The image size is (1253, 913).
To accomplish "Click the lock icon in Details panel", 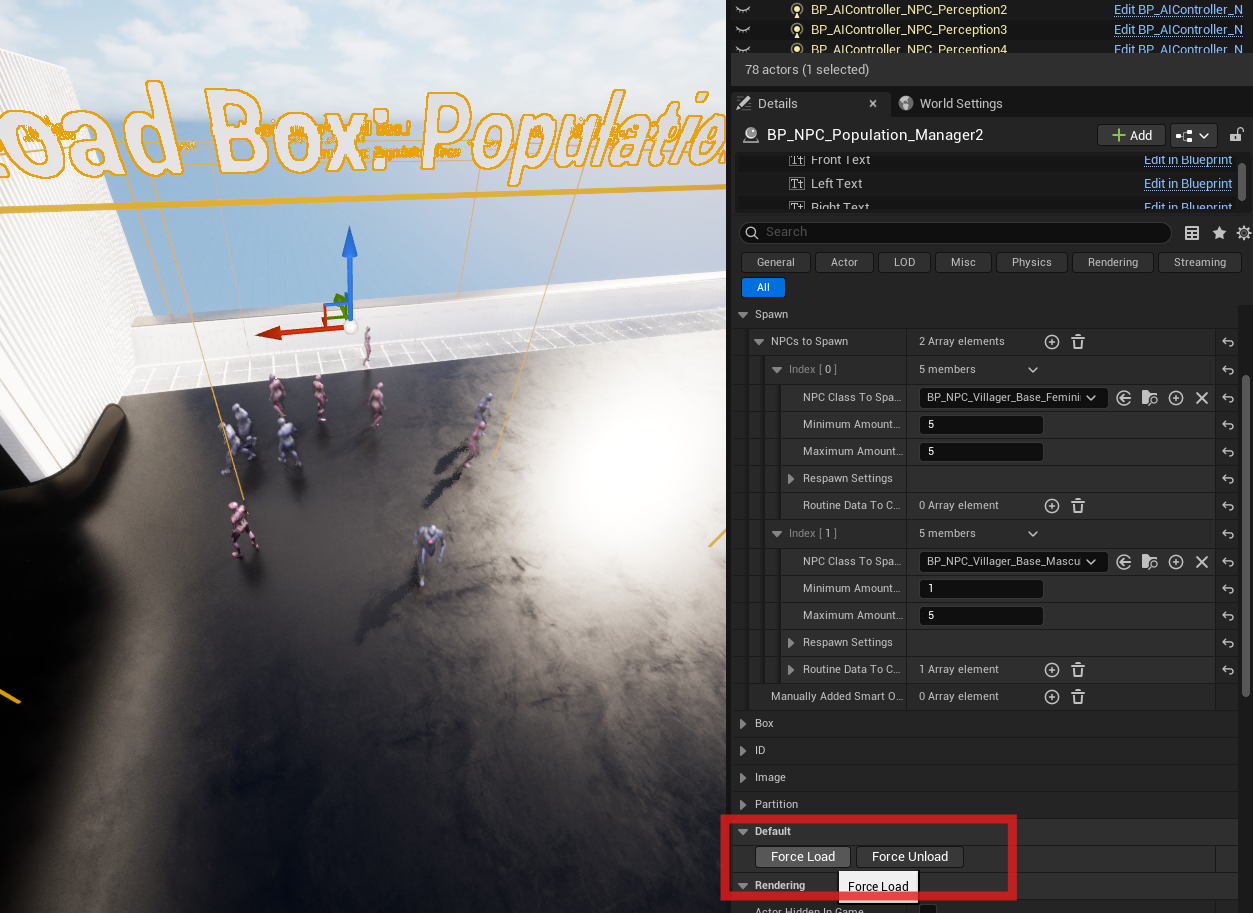I will pos(1236,135).
